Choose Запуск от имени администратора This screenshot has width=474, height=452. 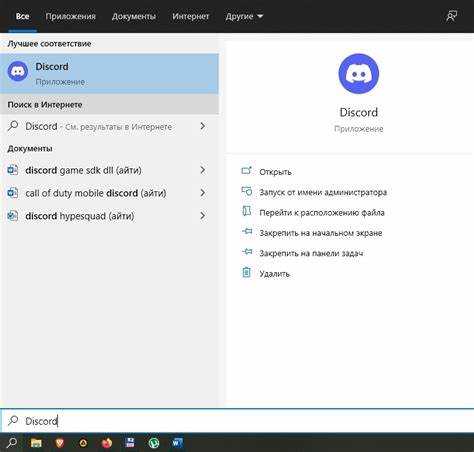323,192
